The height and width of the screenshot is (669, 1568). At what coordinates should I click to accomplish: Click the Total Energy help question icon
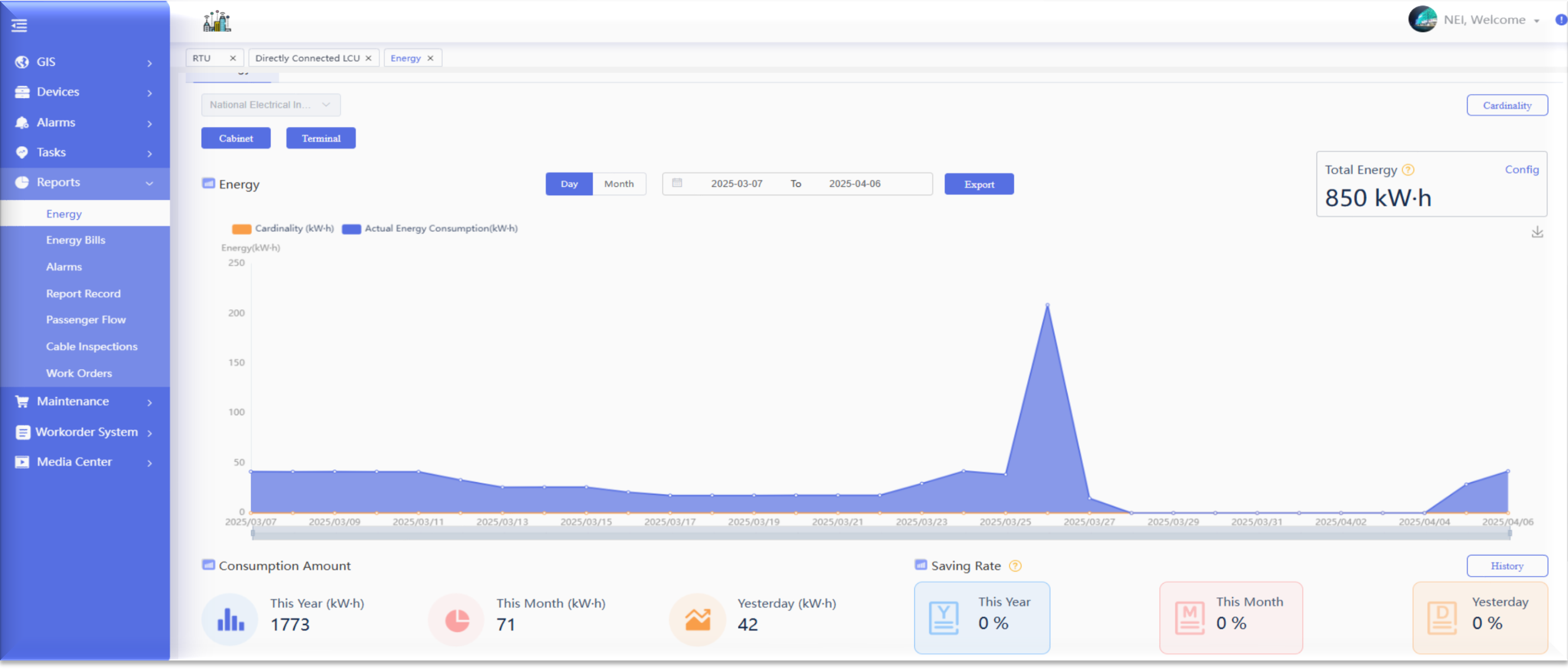(x=1408, y=170)
